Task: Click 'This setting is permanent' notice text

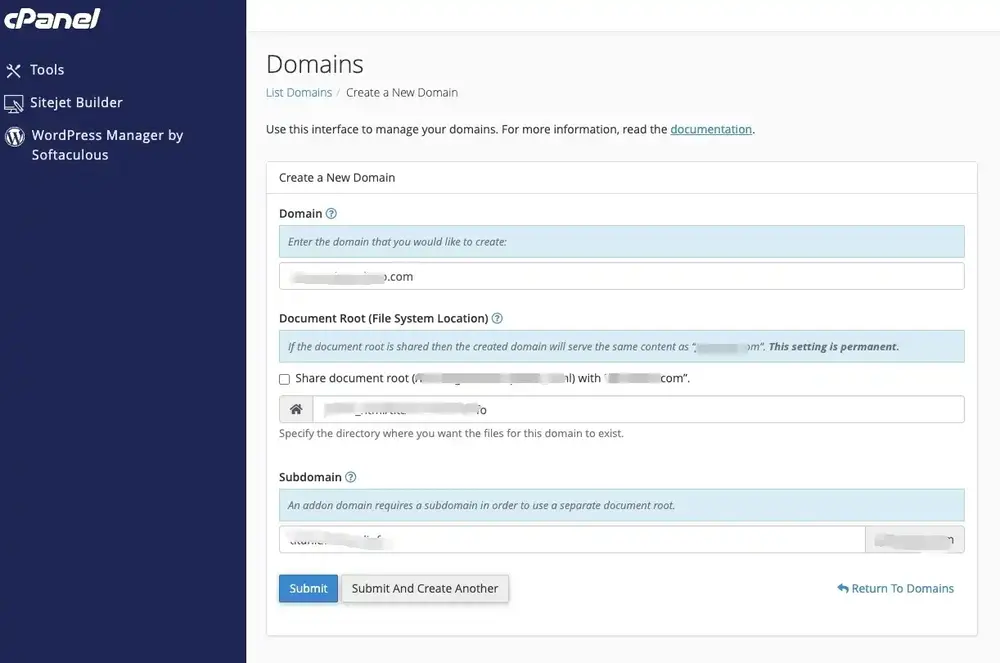Action: 834,347
